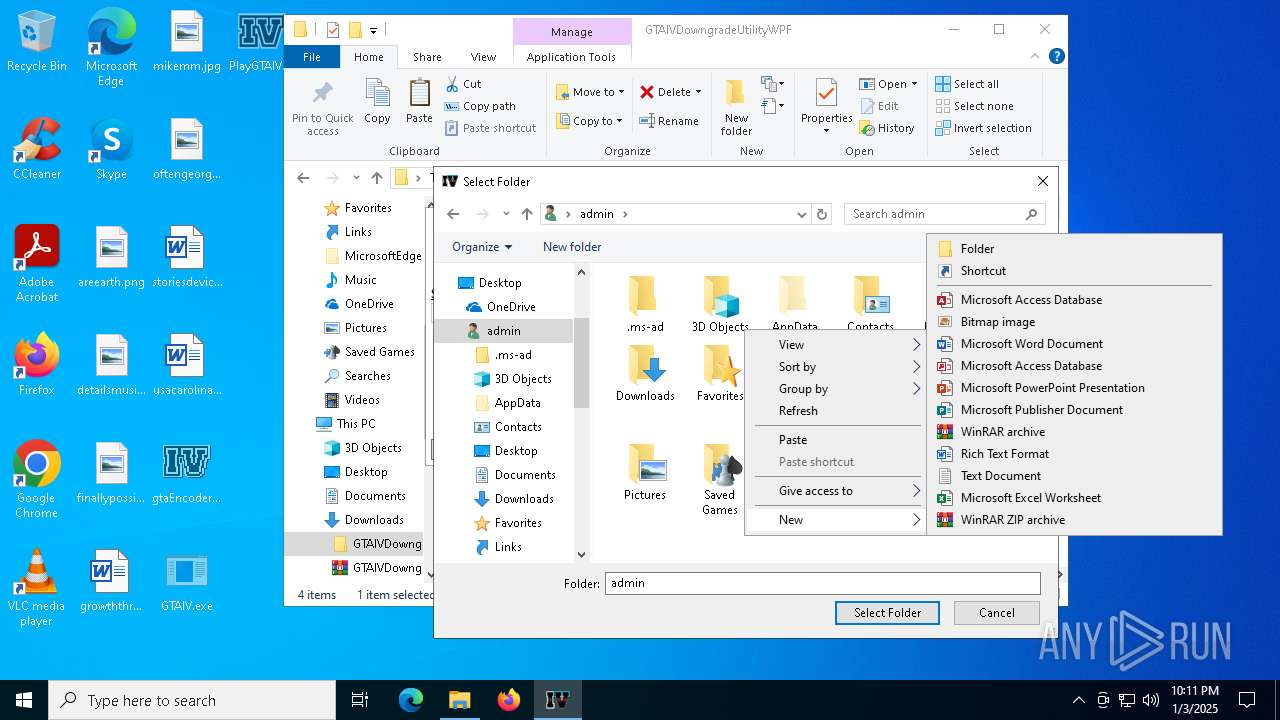Viewport: 1280px width, 720px height.
Task: Open the VLC media player desktop icon
Action: [36, 588]
